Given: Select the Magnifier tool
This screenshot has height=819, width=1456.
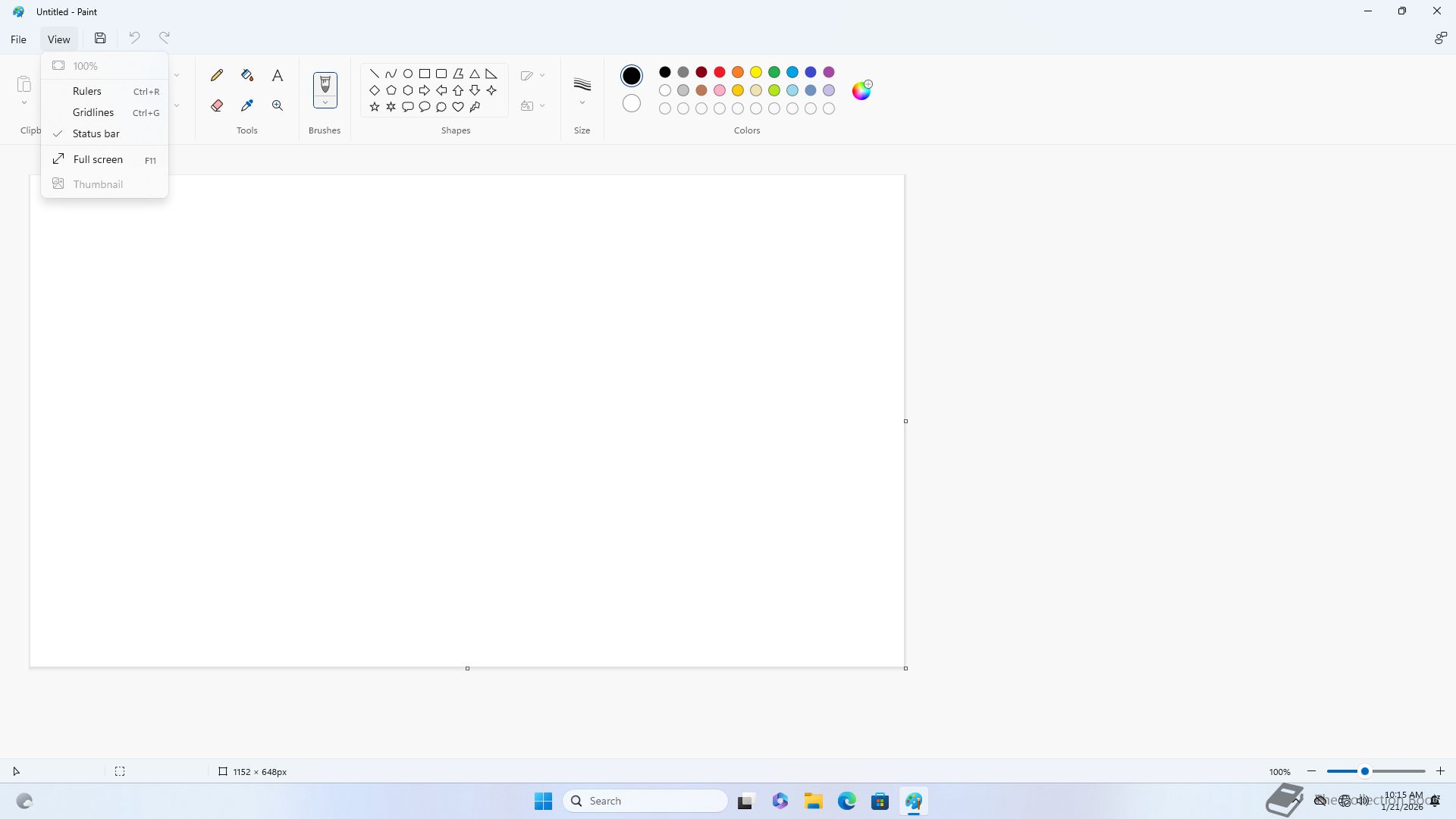Looking at the screenshot, I should [x=278, y=105].
